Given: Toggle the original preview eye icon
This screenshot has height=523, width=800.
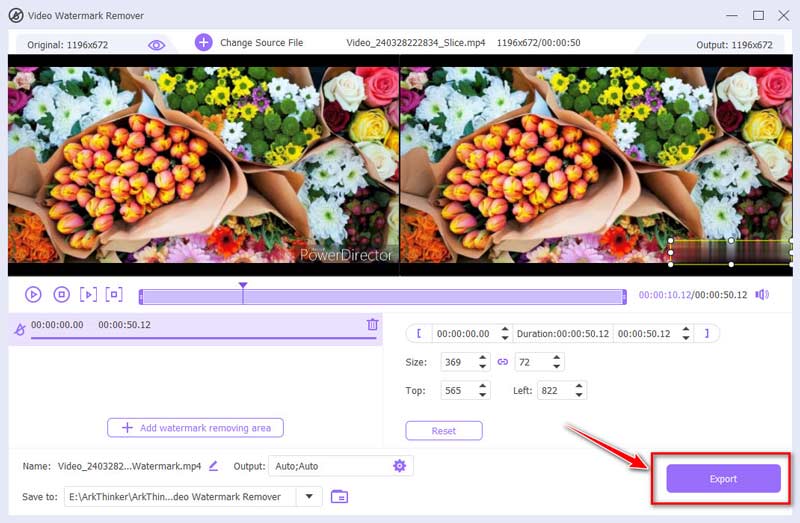Looking at the screenshot, I should [x=156, y=45].
